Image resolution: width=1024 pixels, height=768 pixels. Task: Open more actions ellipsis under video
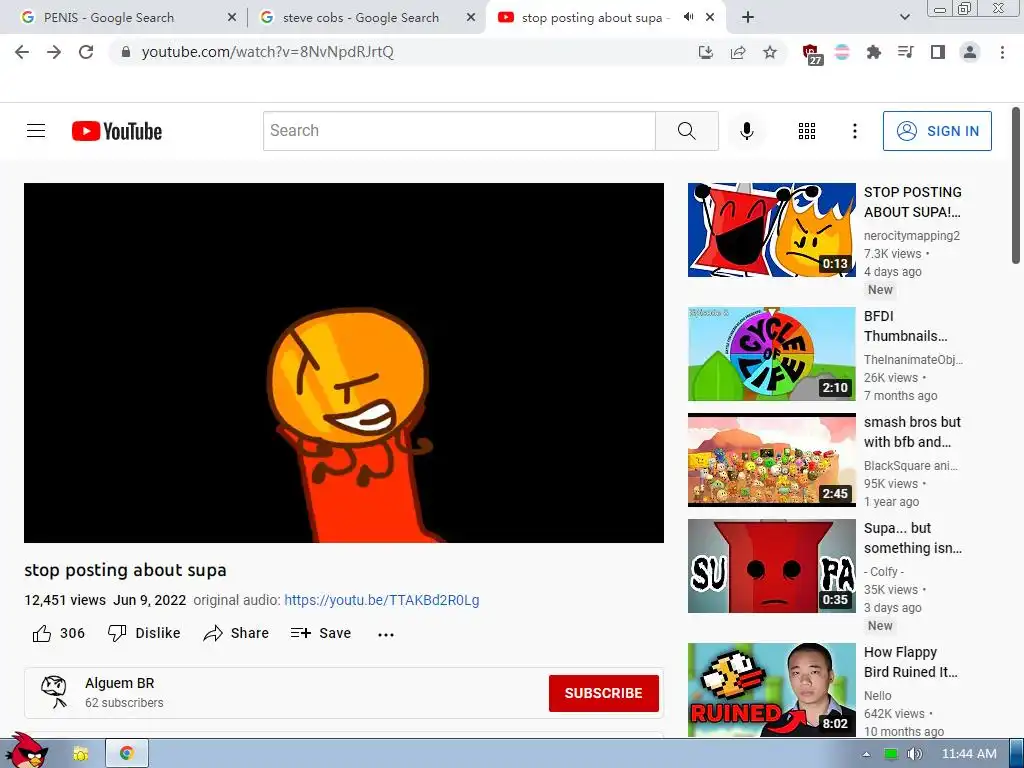click(x=386, y=634)
